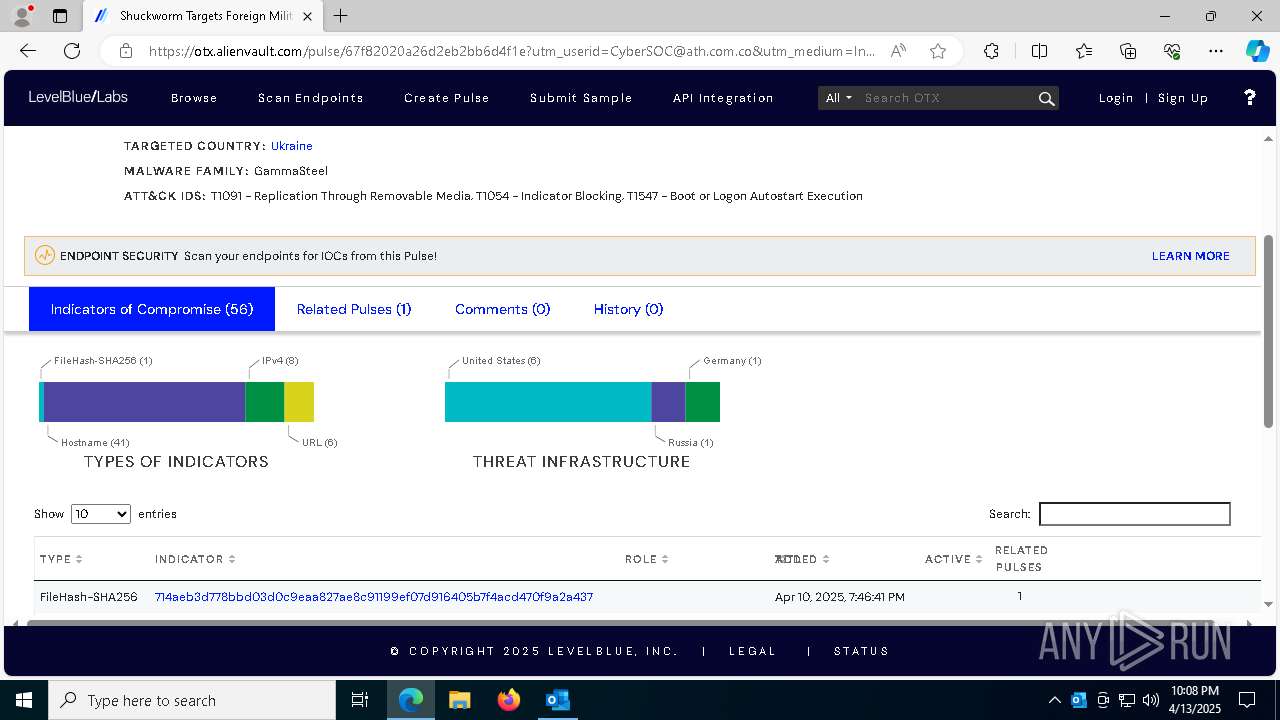
Task: Open tab actions menu icon
Action: click(60, 16)
